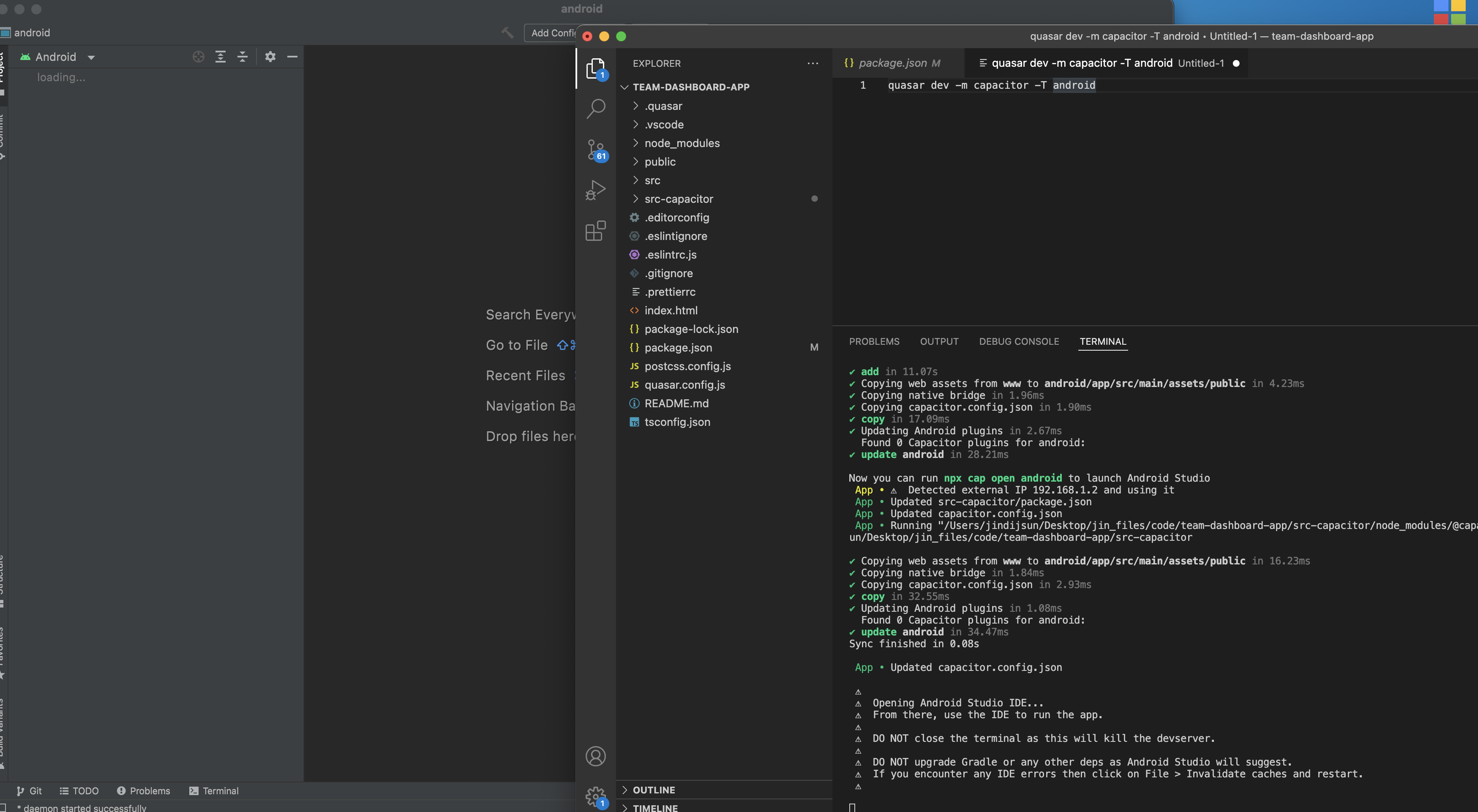Click Collapse All icon in Project panel
Image resolution: width=1478 pixels, height=812 pixels.
[243, 57]
